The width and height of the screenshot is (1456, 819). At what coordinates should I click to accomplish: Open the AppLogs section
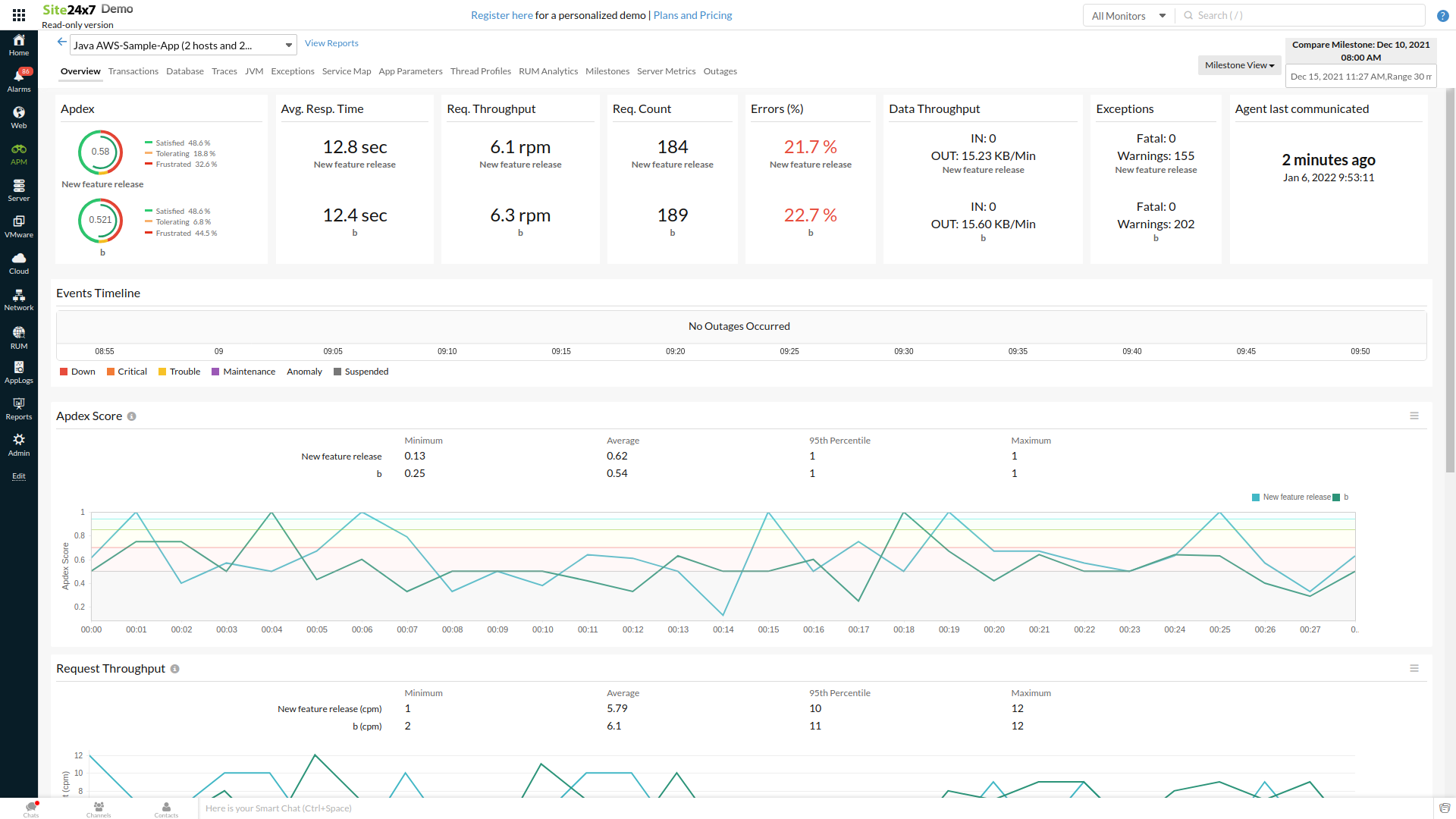coord(18,372)
